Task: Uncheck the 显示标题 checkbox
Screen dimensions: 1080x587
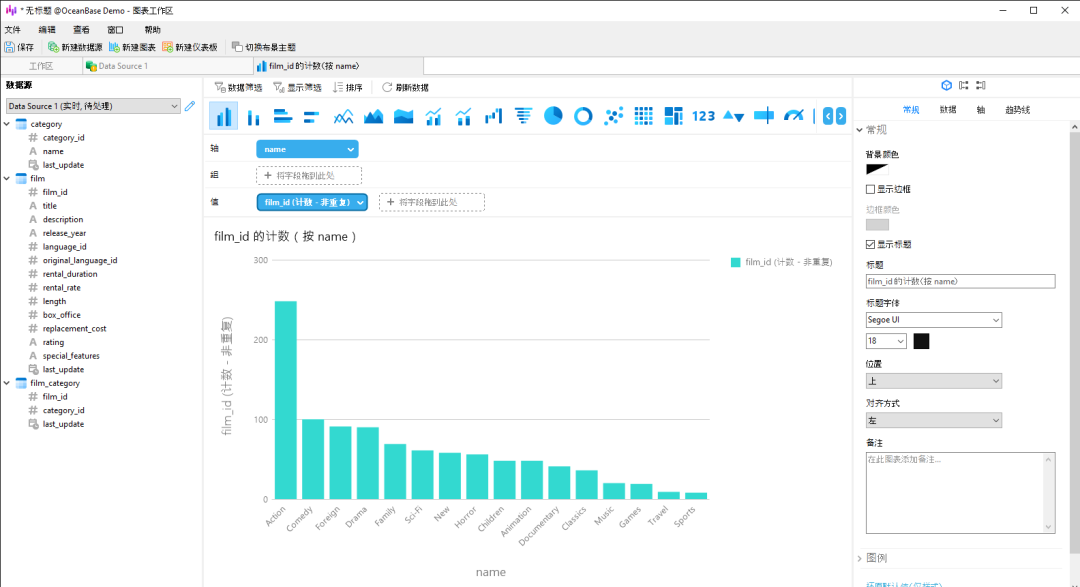Action: (871, 244)
